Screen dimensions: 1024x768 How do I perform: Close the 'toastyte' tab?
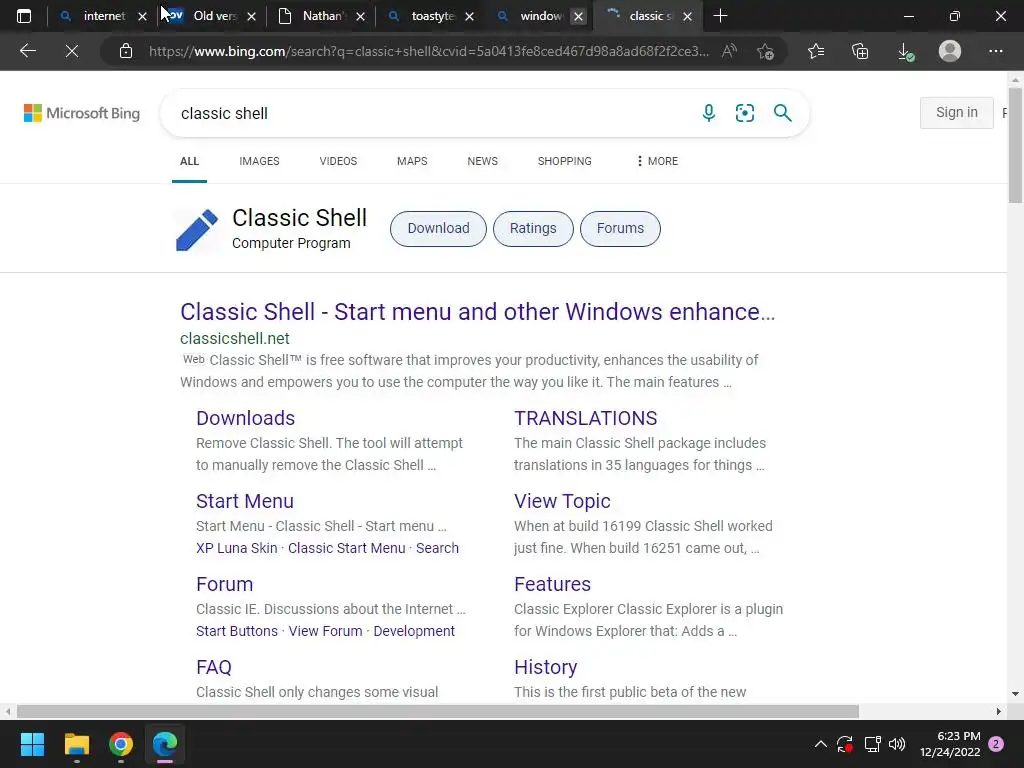click(x=470, y=16)
